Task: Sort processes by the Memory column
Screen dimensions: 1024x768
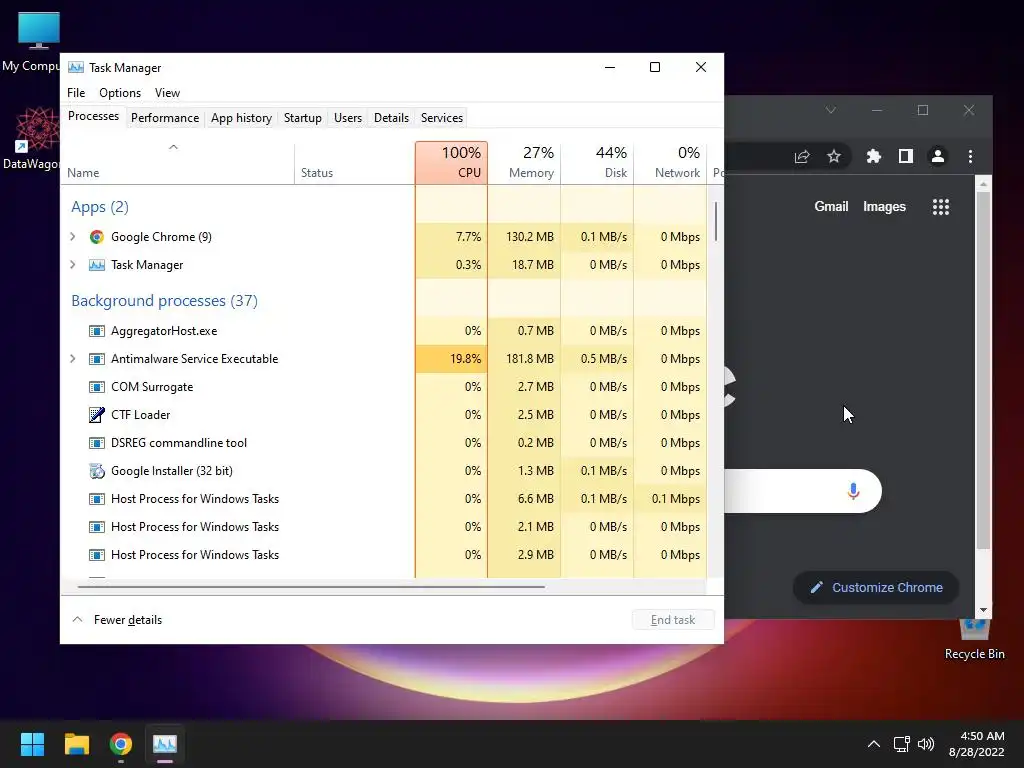Action: coord(524,163)
